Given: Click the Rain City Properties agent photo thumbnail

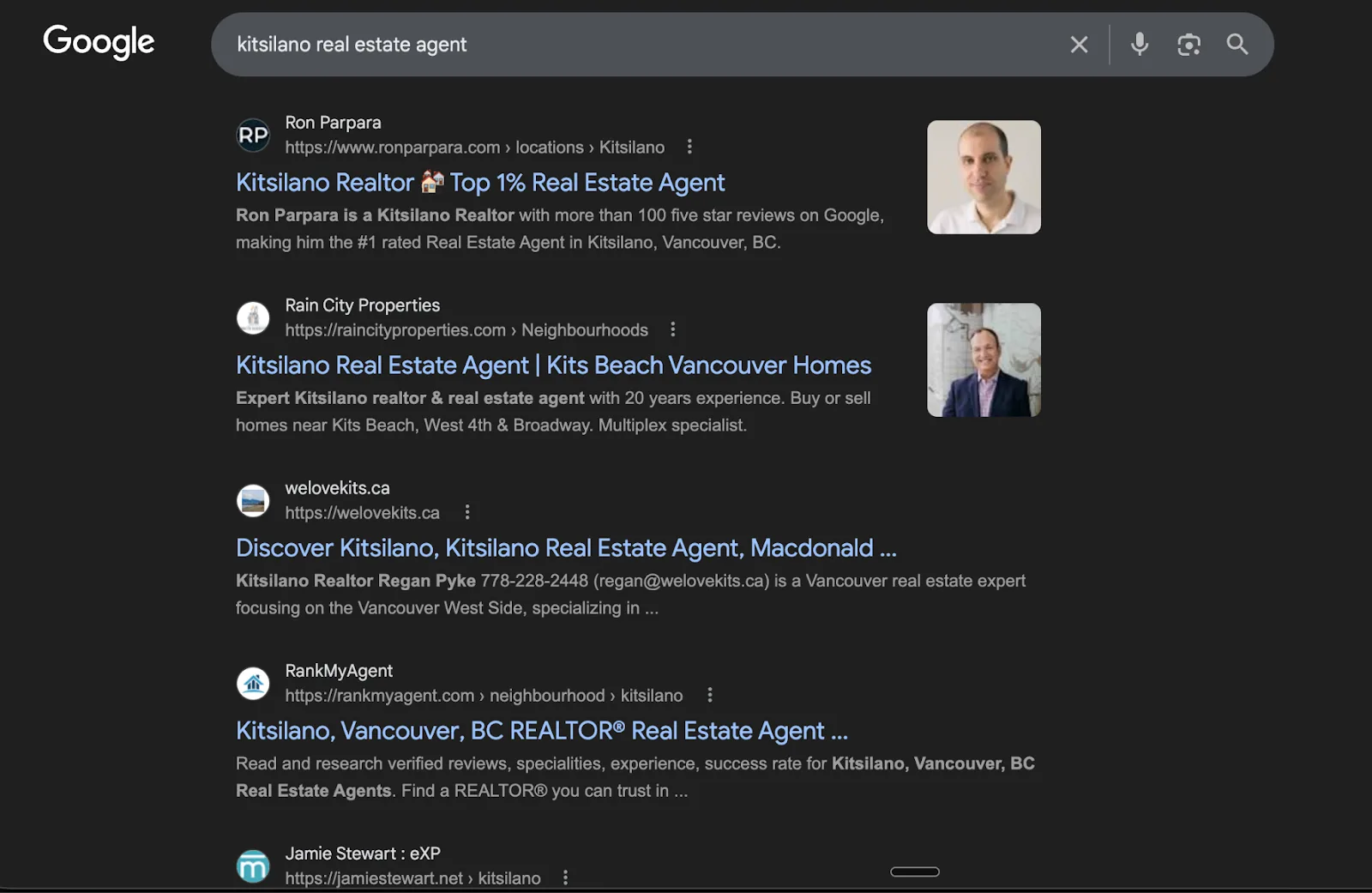Looking at the screenshot, I should click(x=984, y=359).
